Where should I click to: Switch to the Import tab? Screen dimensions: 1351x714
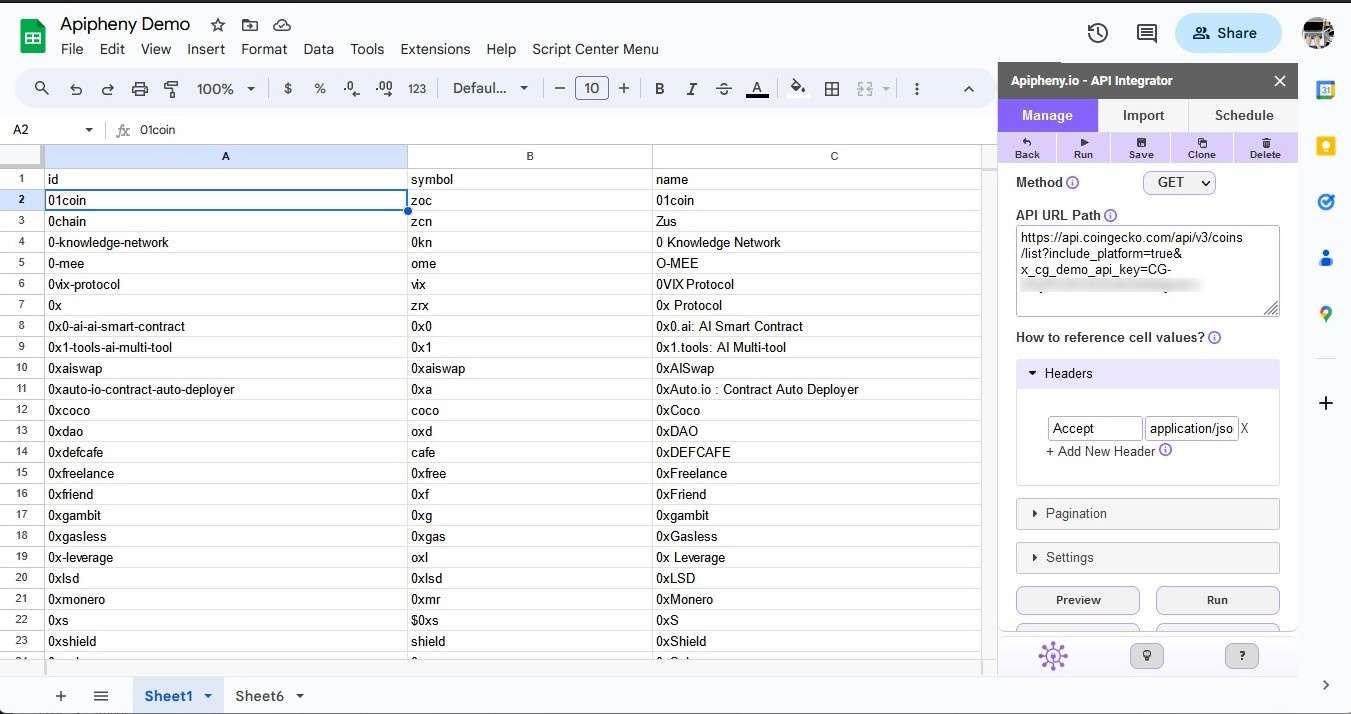point(1143,115)
